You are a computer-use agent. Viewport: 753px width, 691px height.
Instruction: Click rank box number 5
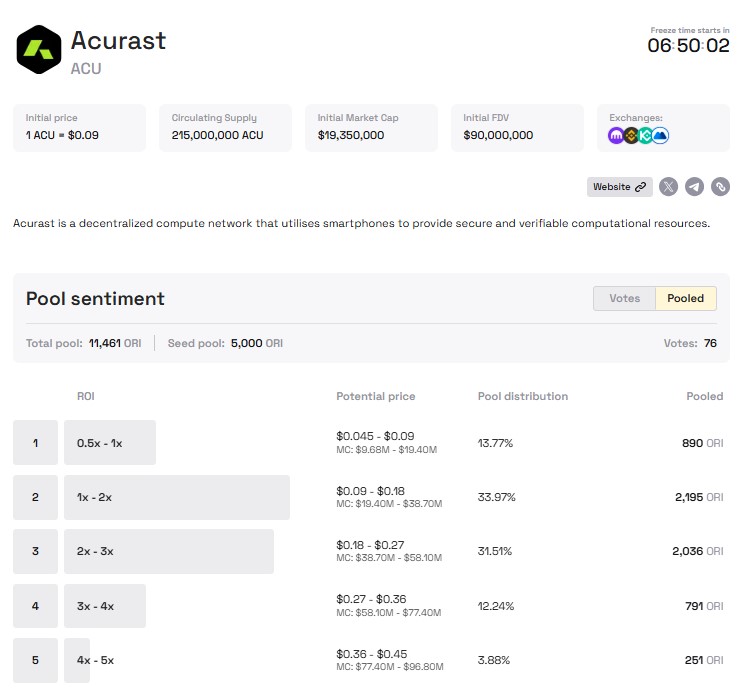36,660
